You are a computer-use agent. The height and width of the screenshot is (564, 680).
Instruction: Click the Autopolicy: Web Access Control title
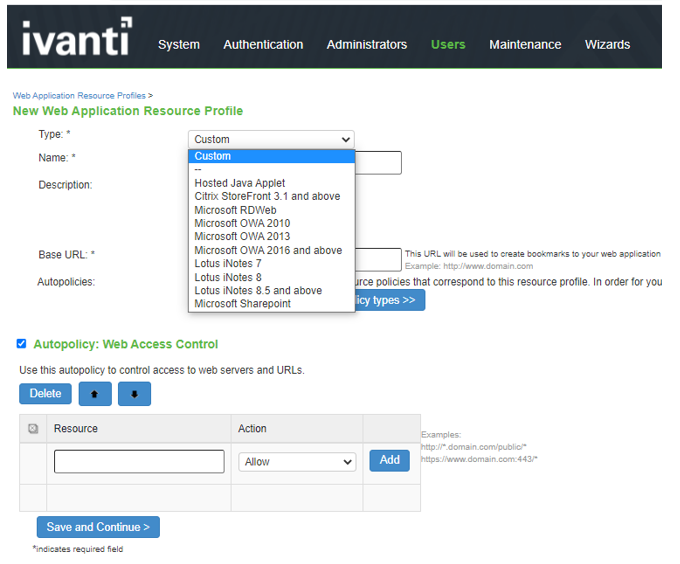[126, 344]
